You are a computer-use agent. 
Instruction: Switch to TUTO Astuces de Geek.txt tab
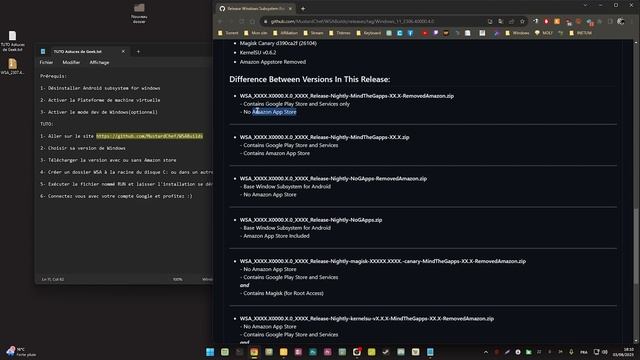[78, 51]
